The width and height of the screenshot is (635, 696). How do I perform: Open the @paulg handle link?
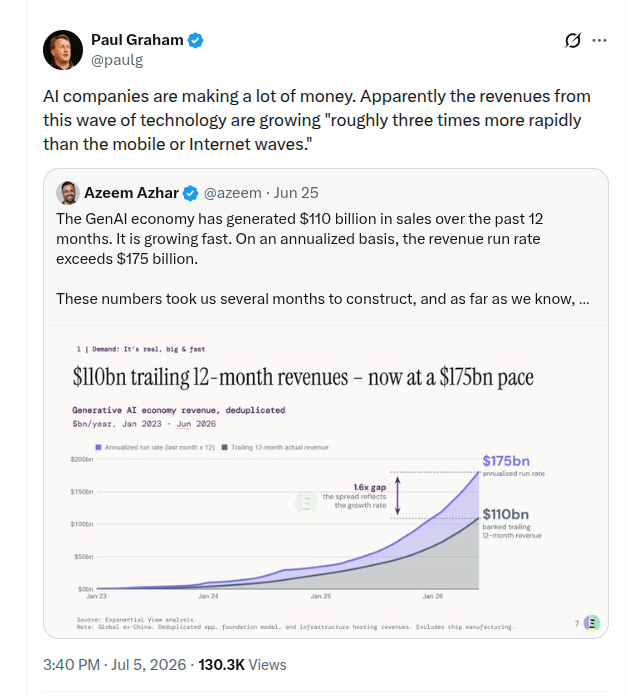(117, 59)
